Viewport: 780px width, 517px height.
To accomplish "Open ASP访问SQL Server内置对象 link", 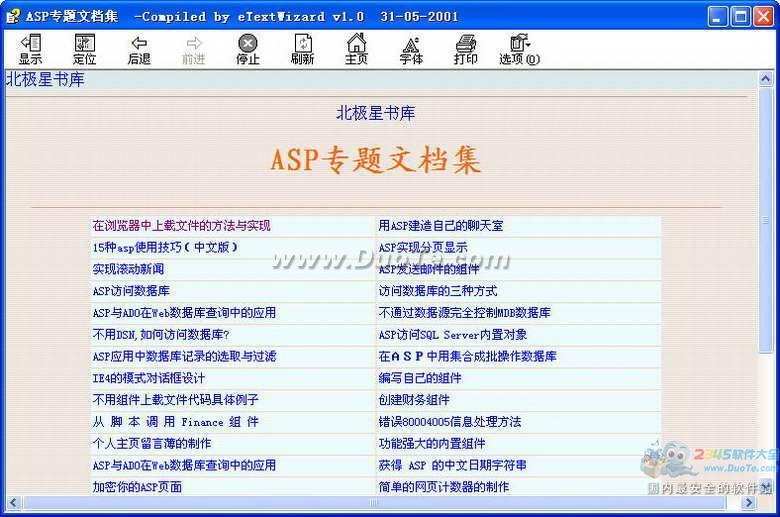I will click(453, 335).
